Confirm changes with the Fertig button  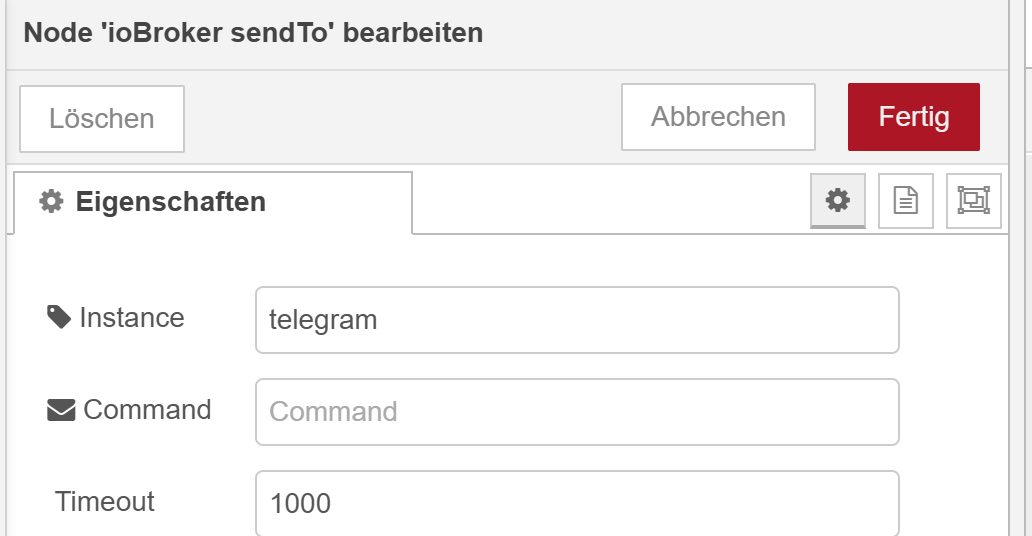coord(913,117)
